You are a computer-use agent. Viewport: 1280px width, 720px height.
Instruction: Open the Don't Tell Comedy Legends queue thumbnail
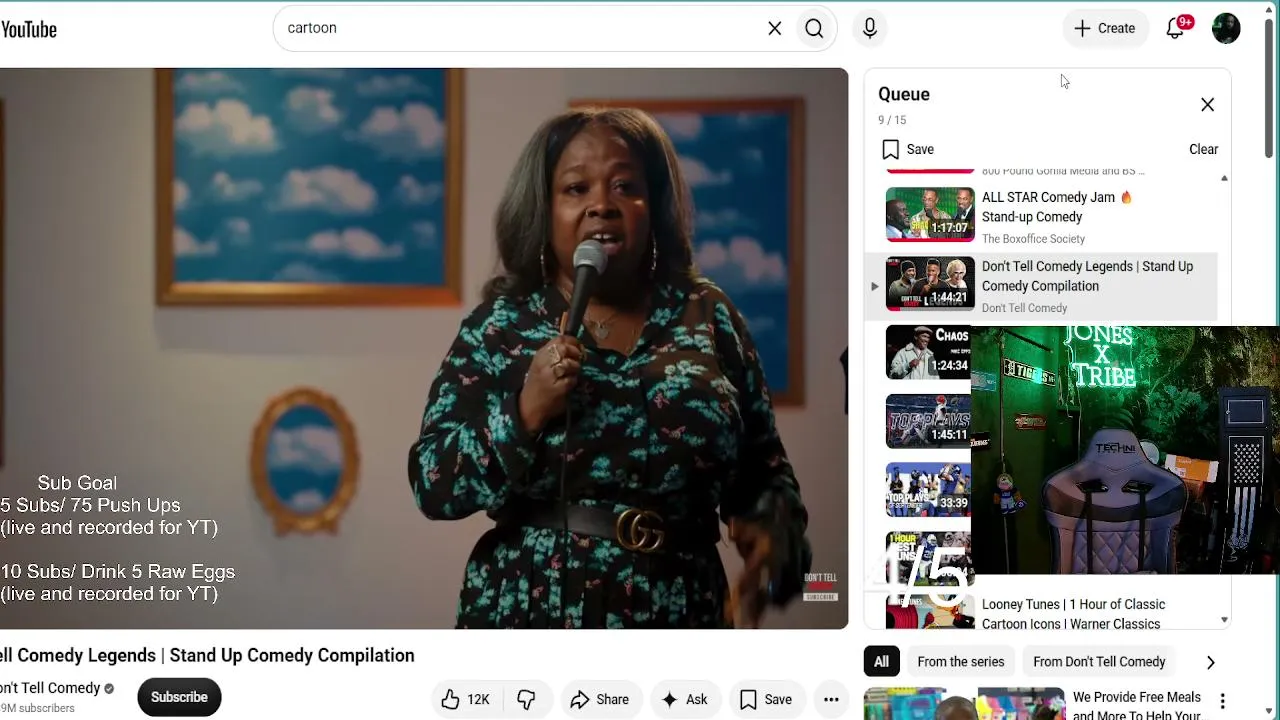(x=930, y=283)
